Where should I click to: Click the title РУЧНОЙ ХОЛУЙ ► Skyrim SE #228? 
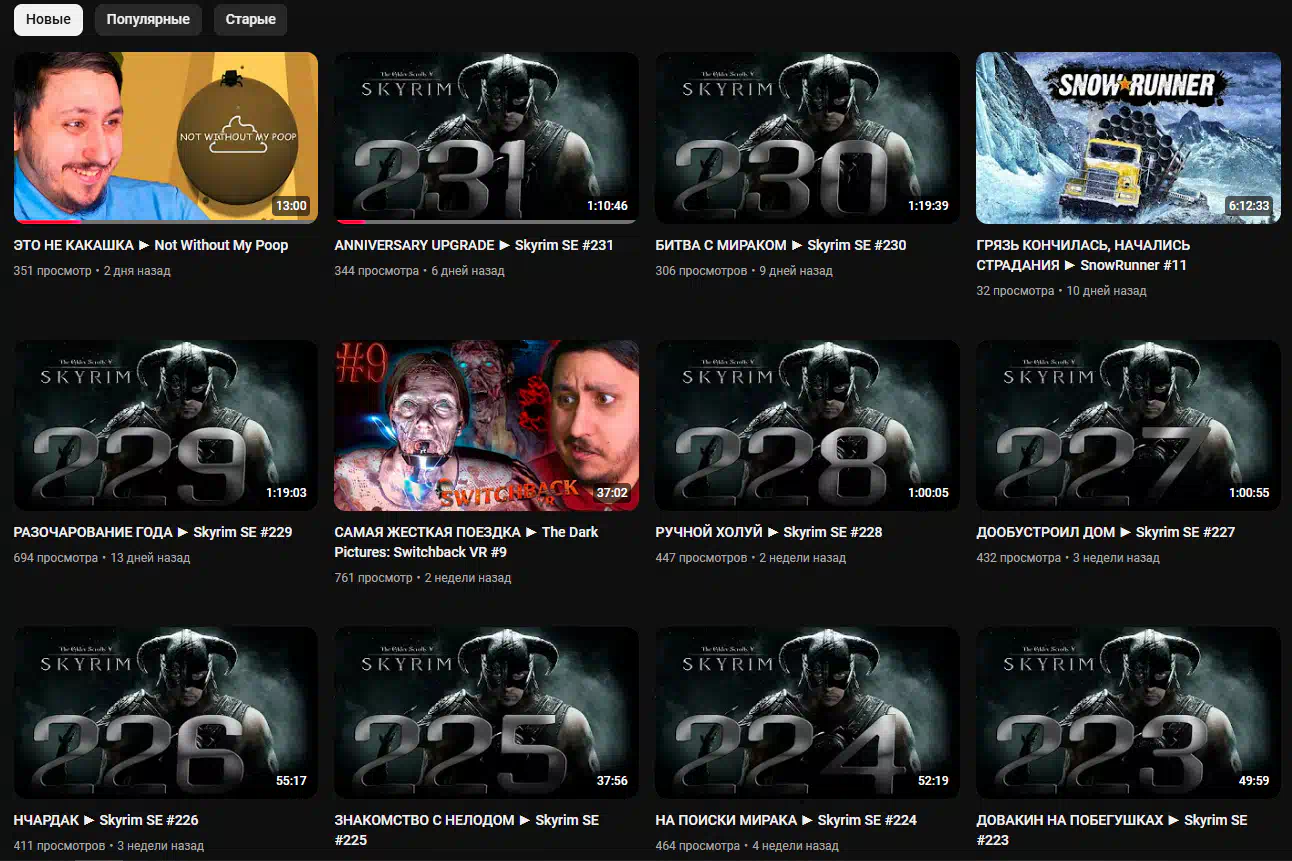pos(769,532)
